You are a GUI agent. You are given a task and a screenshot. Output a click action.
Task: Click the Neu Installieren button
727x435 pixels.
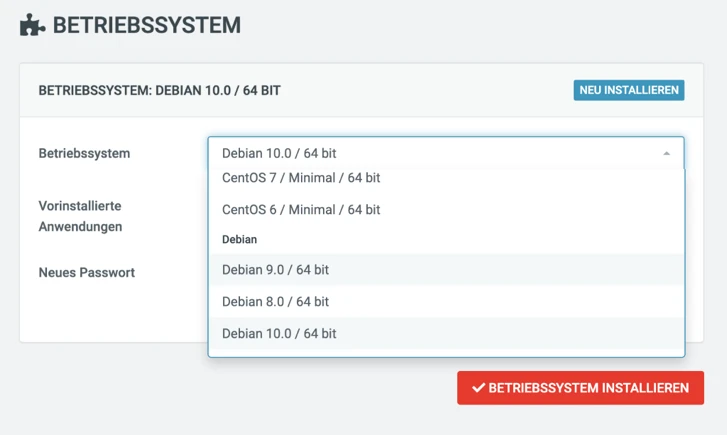[x=629, y=90]
